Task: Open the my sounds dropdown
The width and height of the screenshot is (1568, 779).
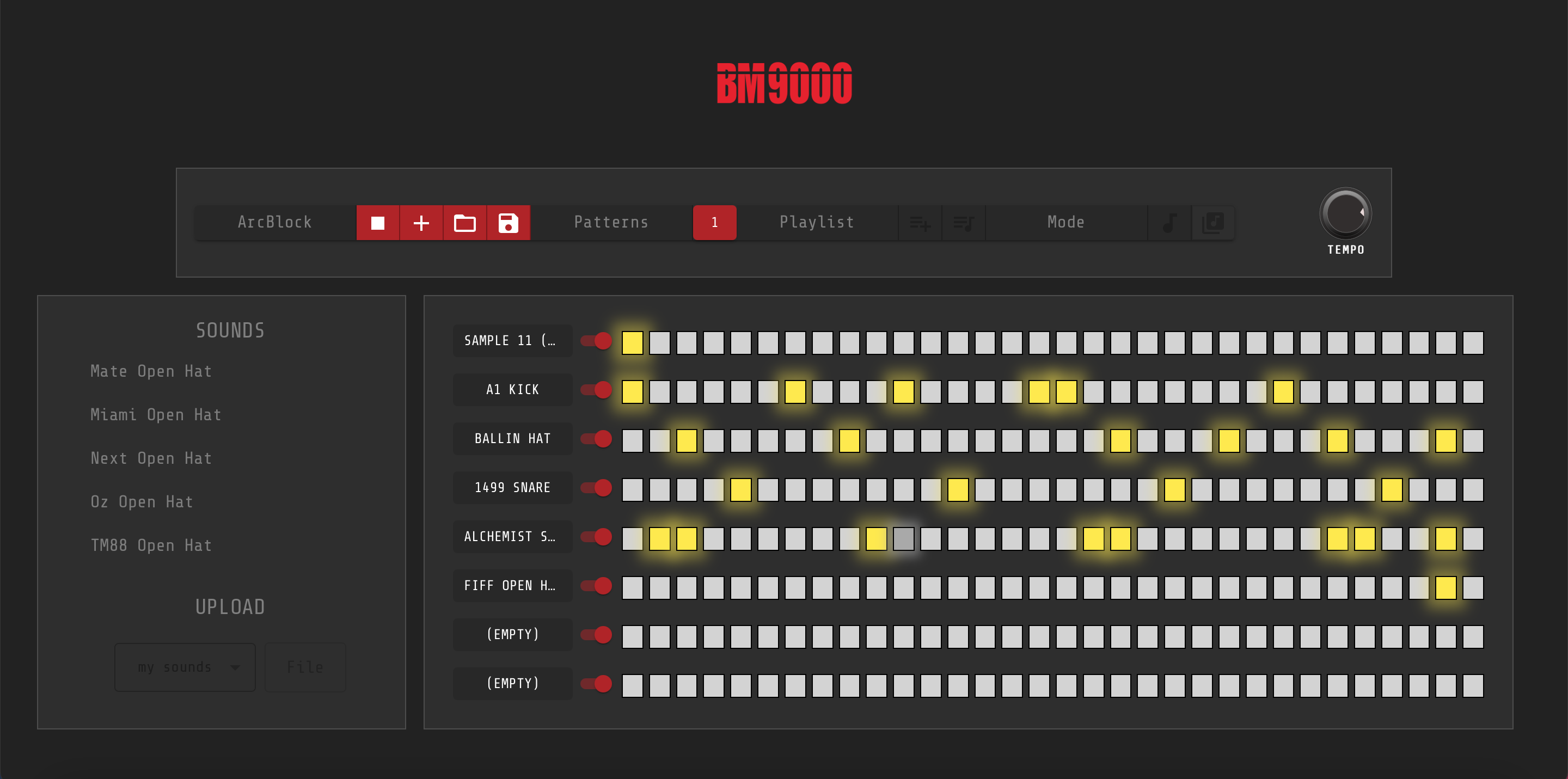Action: pos(185,667)
